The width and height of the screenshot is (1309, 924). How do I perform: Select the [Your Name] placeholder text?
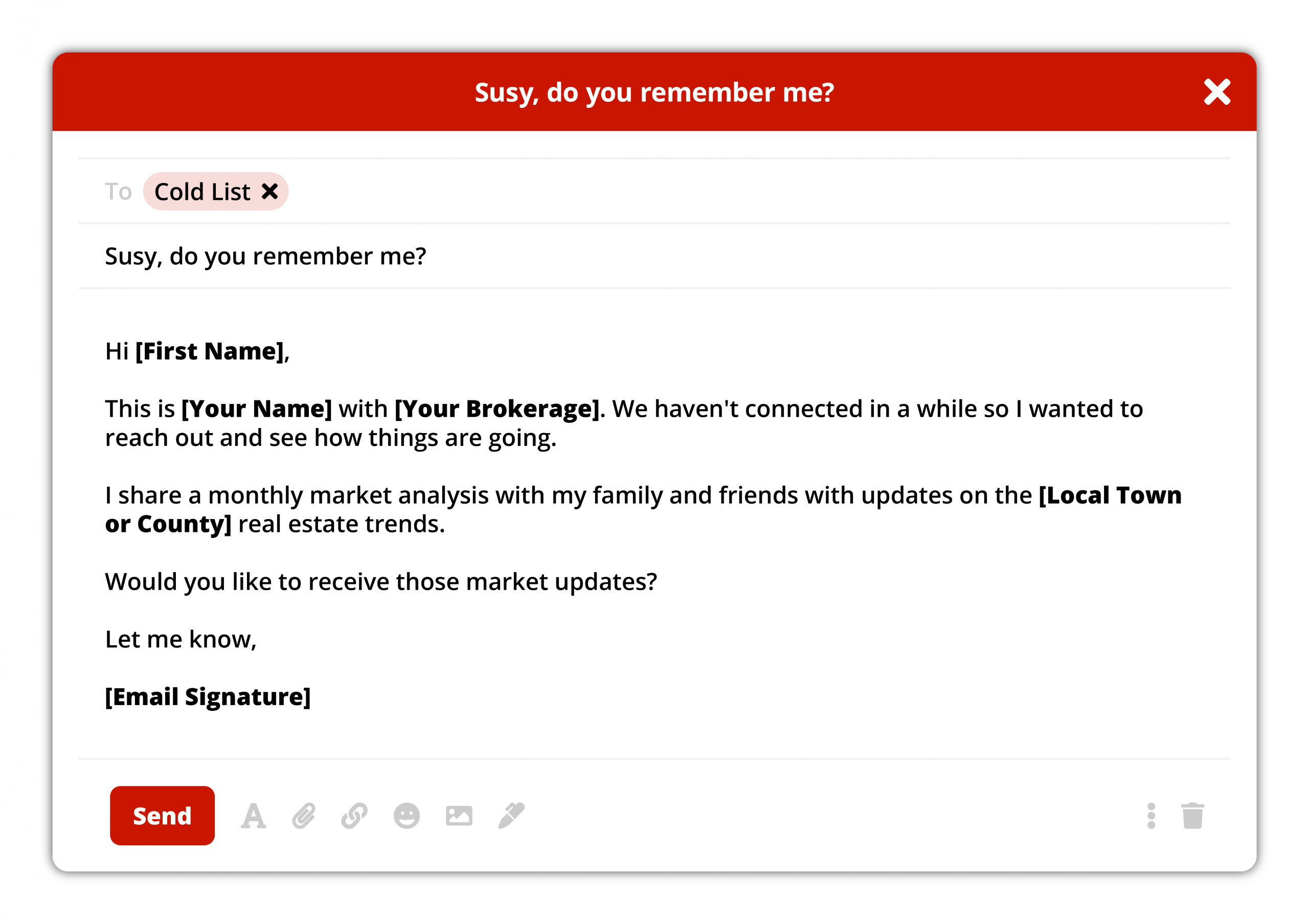pos(257,409)
